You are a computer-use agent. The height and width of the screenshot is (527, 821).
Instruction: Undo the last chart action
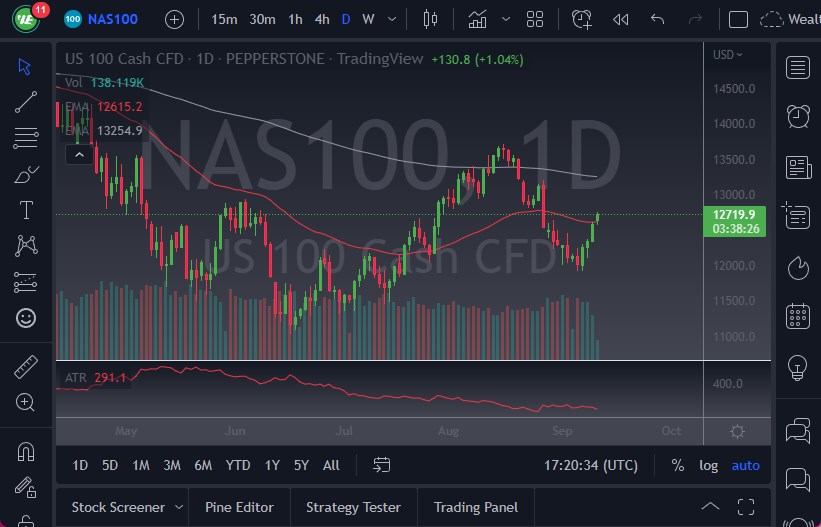658,20
